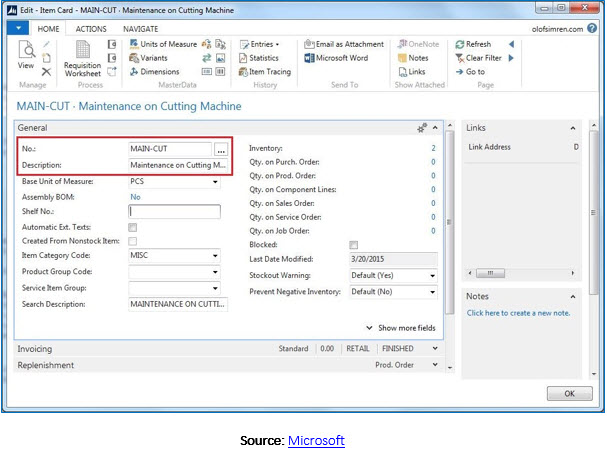Screen dimensions: 607x450
Task: Open Item Tracing
Action: coord(265,72)
